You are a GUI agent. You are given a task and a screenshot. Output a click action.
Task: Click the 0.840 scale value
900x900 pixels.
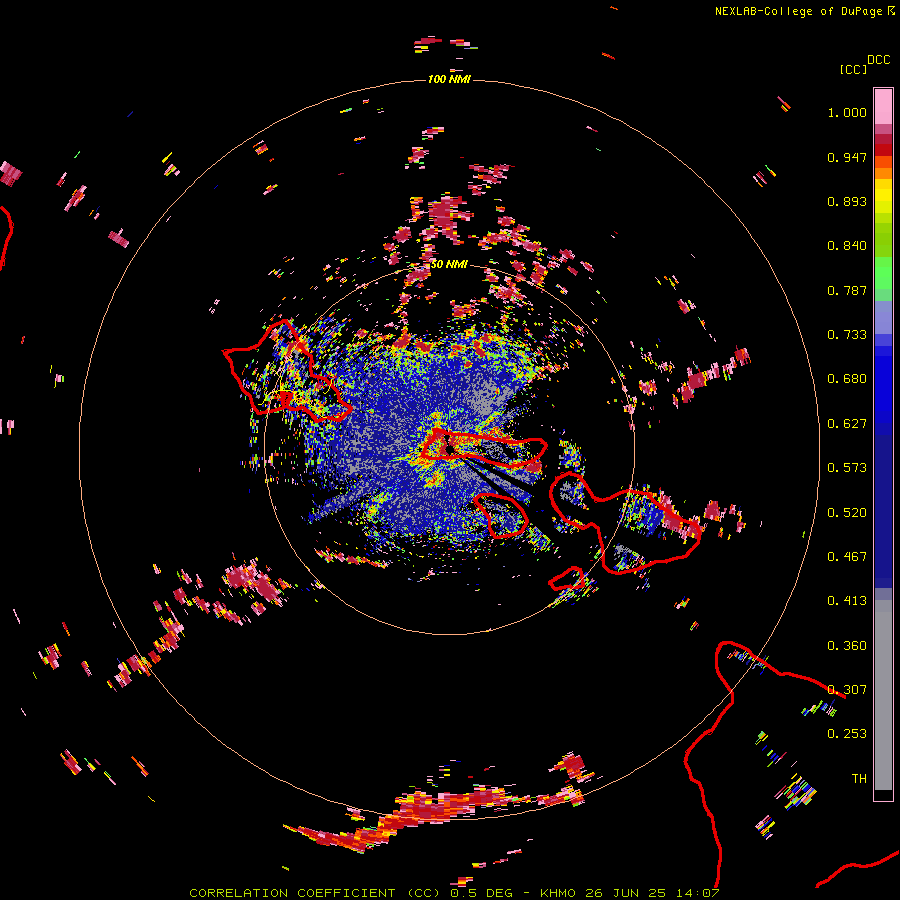point(847,246)
